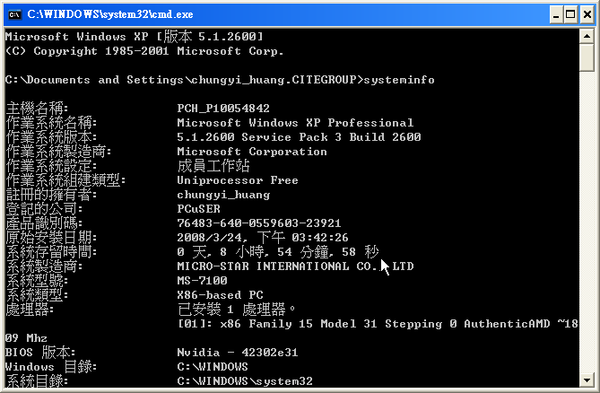Image resolution: width=600 pixels, height=393 pixels.
Task: Click the '作業系統版本:' label
Action: [x=51, y=137]
